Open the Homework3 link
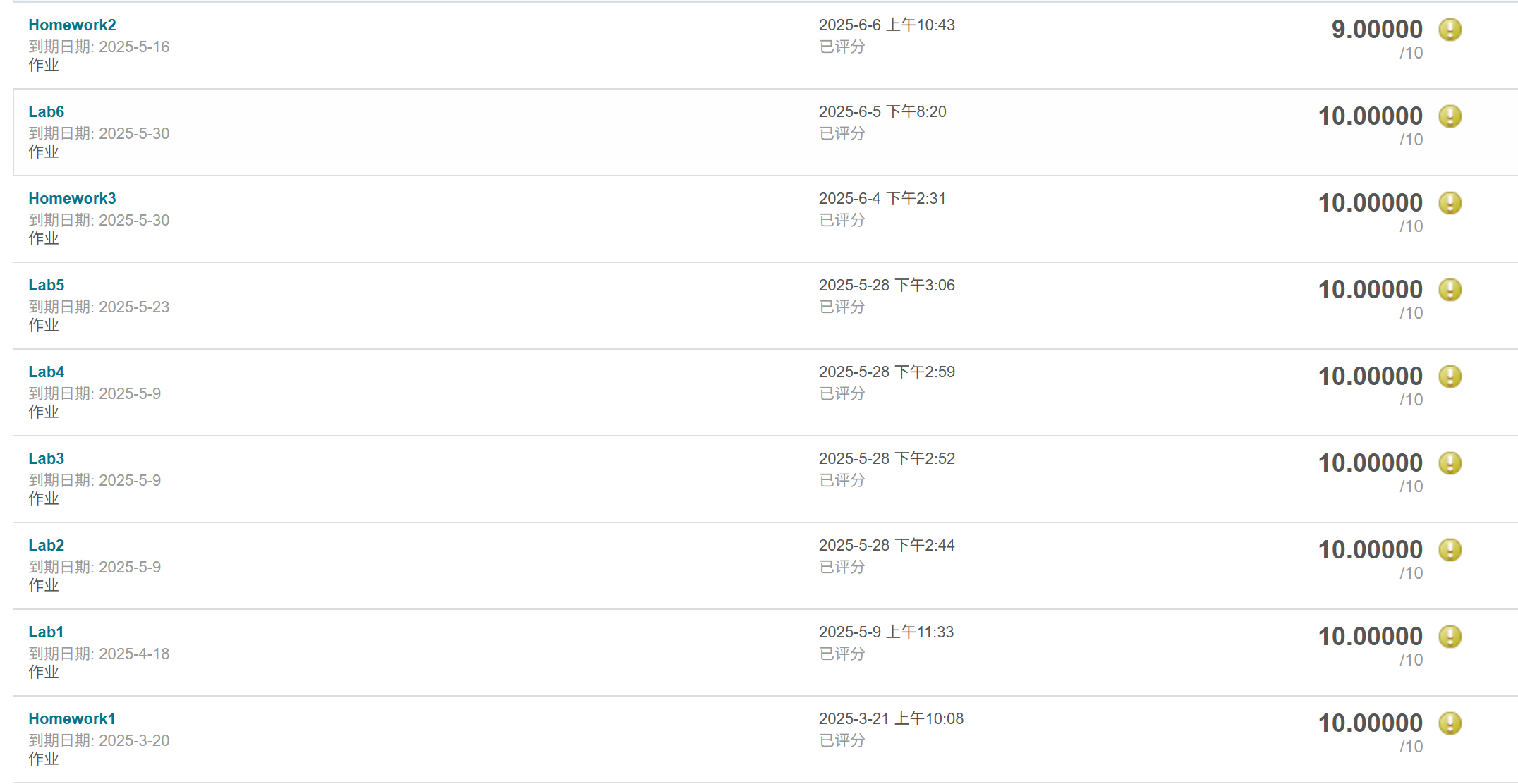 click(x=72, y=199)
